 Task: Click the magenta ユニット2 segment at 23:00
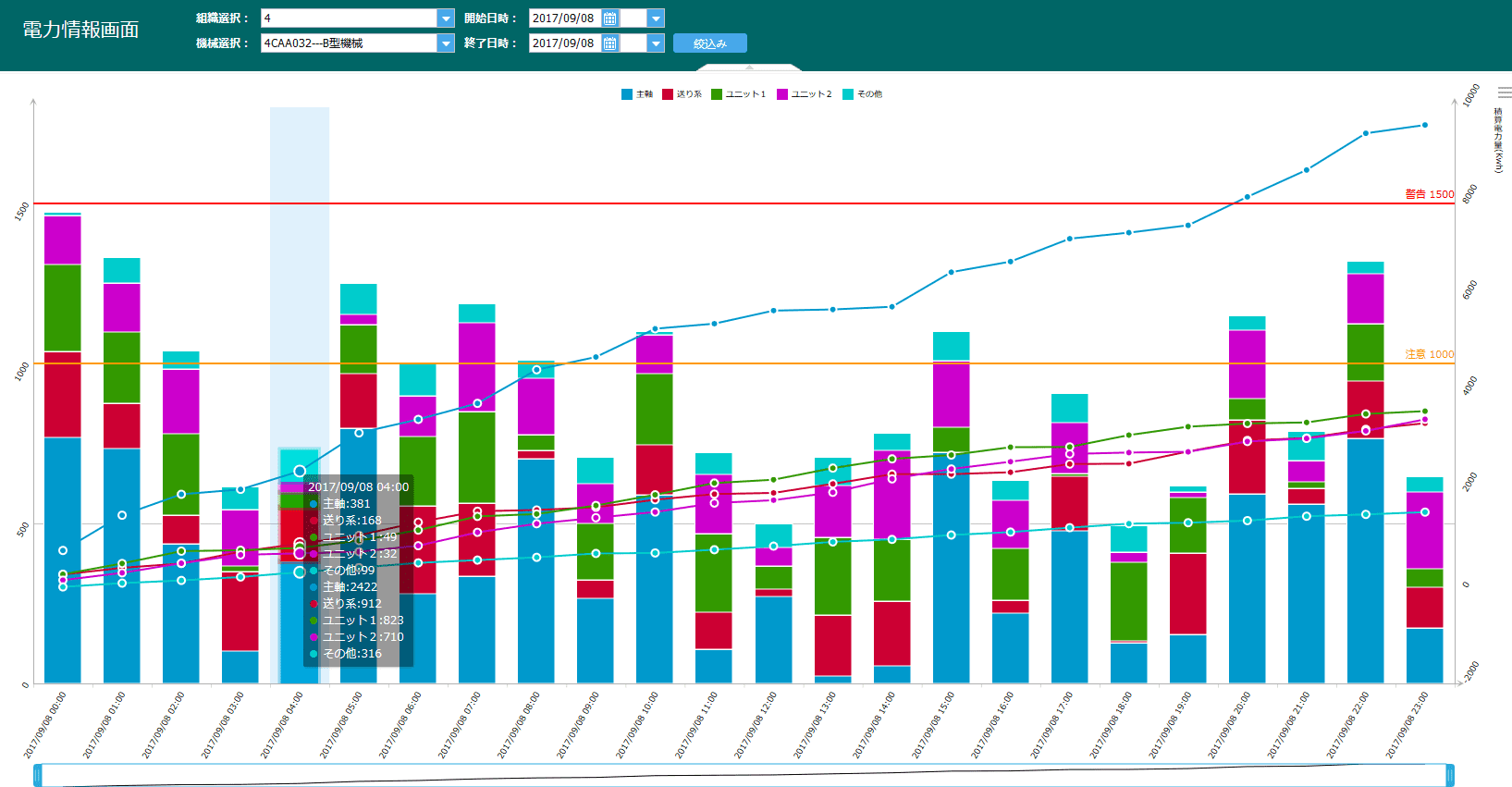[1425, 531]
